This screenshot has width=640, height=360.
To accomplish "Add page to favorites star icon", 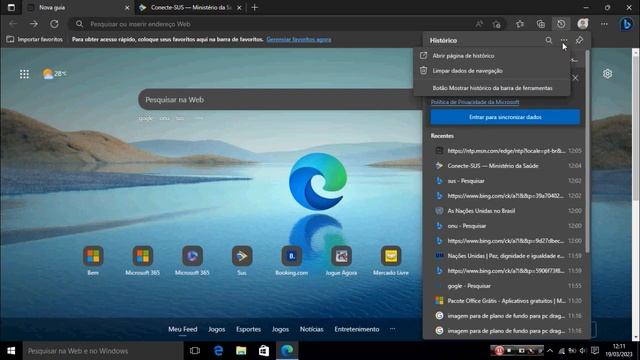I will tap(496, 24).
